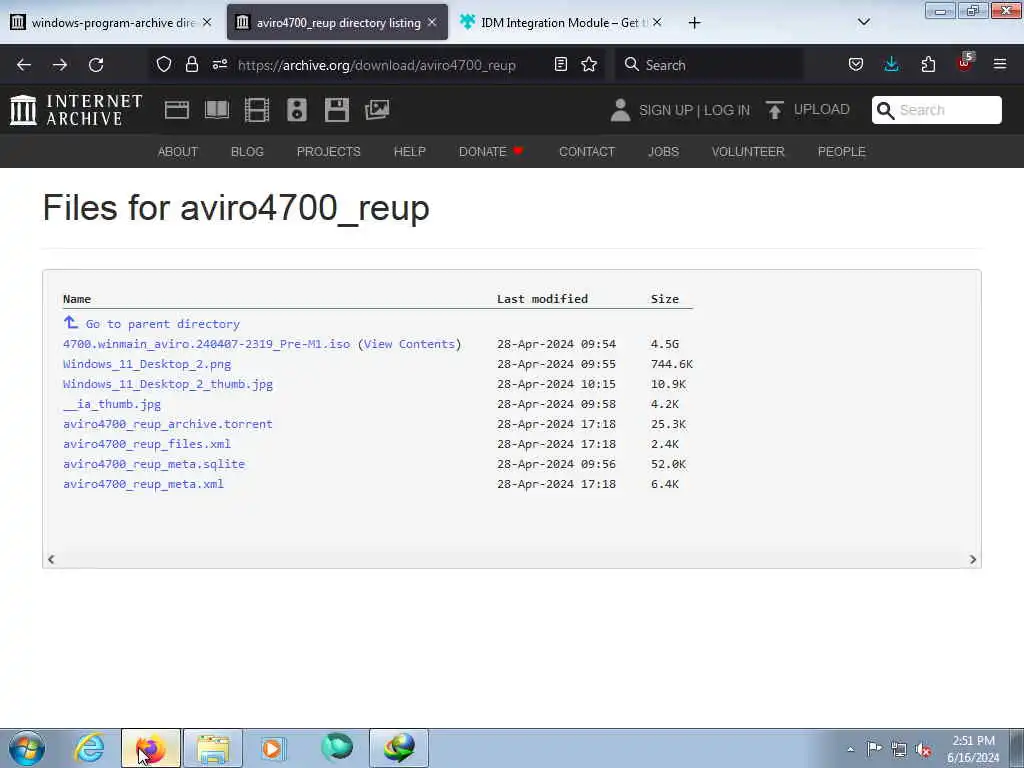Image resolution: width=1024 pixels, height=768 pixels.
Task: Download aviro4700_reup_archive.torrent
Action: 168,424
